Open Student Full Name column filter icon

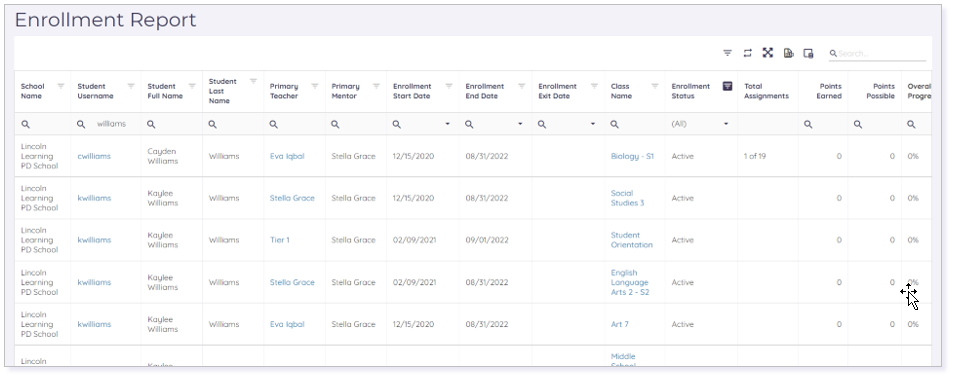click(x=192, y=86)
